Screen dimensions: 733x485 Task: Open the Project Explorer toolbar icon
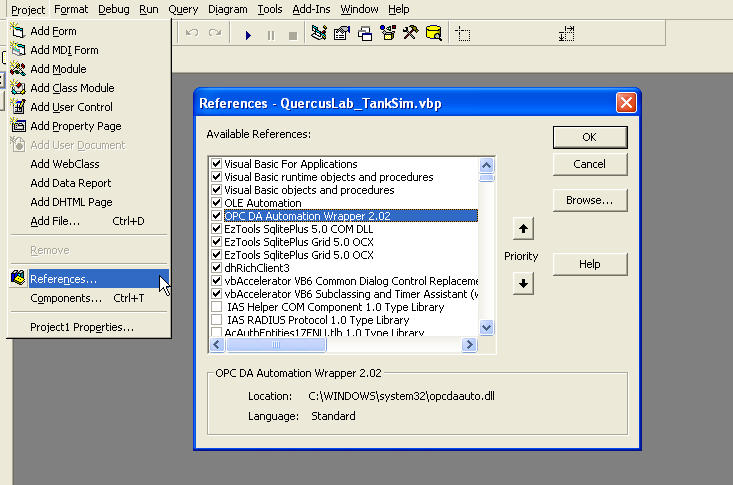tap(319, 34)
